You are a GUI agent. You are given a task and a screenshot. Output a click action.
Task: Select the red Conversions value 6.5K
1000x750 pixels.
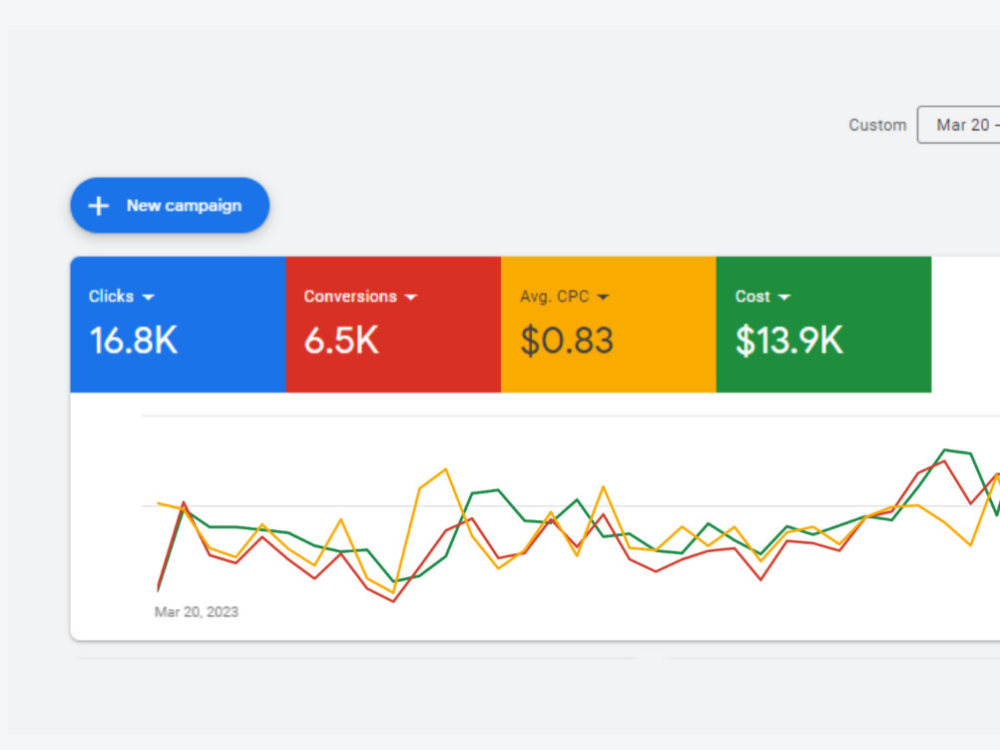[x=341, y=340]
